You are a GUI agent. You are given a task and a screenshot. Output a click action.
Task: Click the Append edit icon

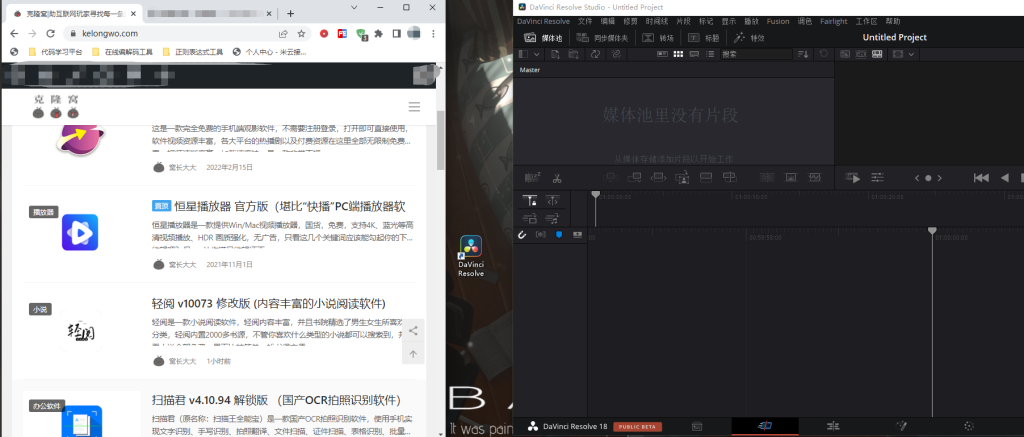click(x=635, y=178)
